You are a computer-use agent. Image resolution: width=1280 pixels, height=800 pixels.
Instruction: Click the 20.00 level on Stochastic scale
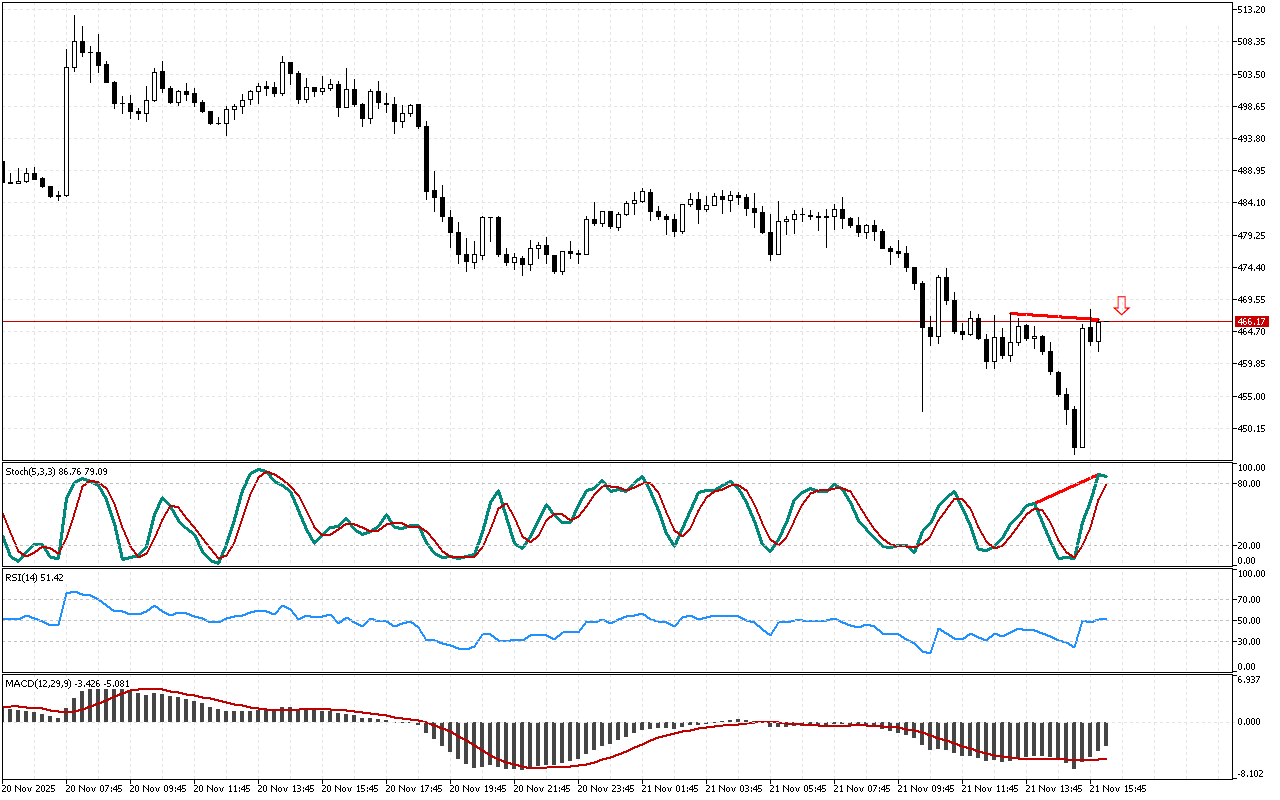click(1249, 546)
